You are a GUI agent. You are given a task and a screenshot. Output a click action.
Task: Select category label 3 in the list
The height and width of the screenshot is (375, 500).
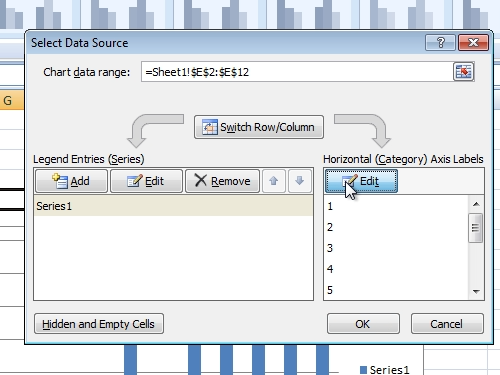coord(396,248)
